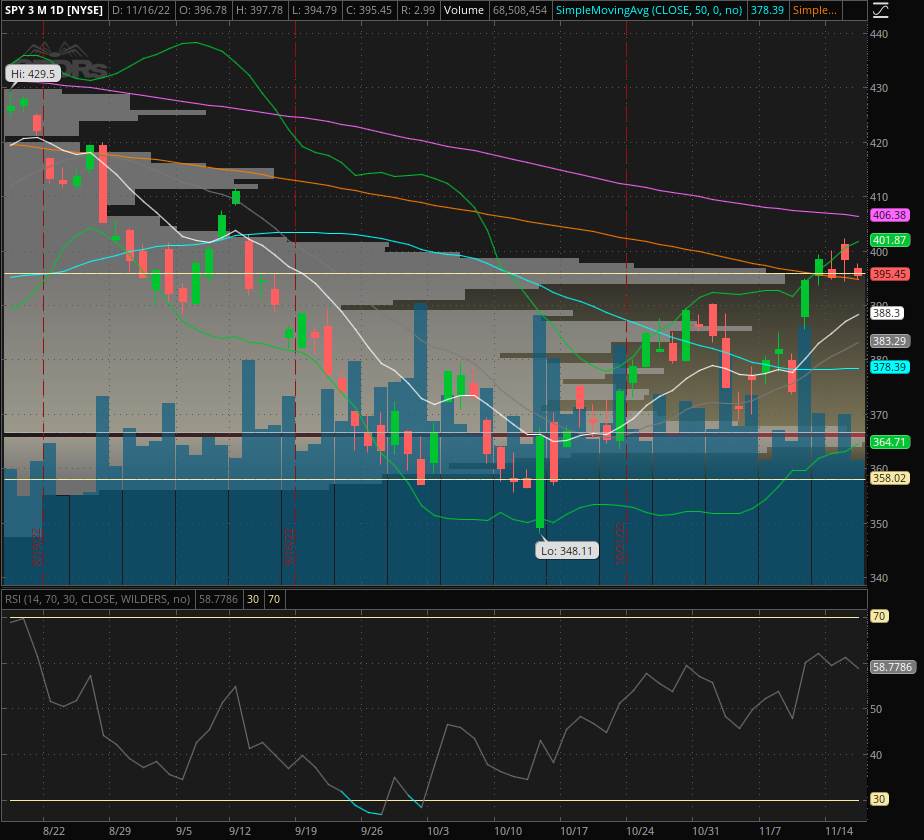
Task: Click the 340 label on the price axis
Action: point(879,578)
